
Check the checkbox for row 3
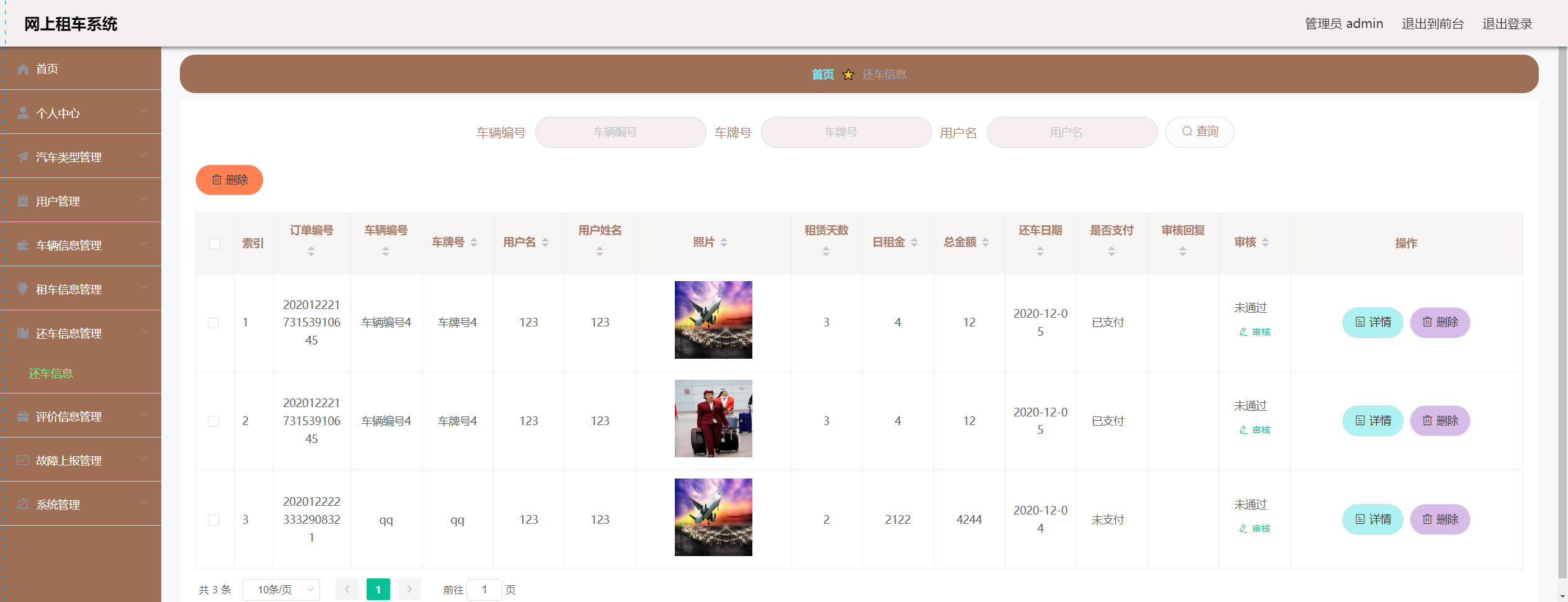click(213, 520)
